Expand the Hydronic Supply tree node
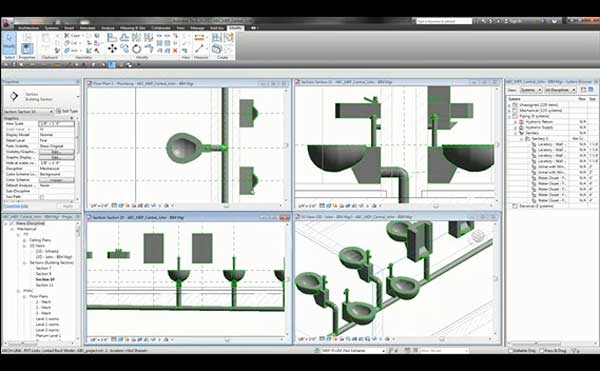 click(515, 127)
